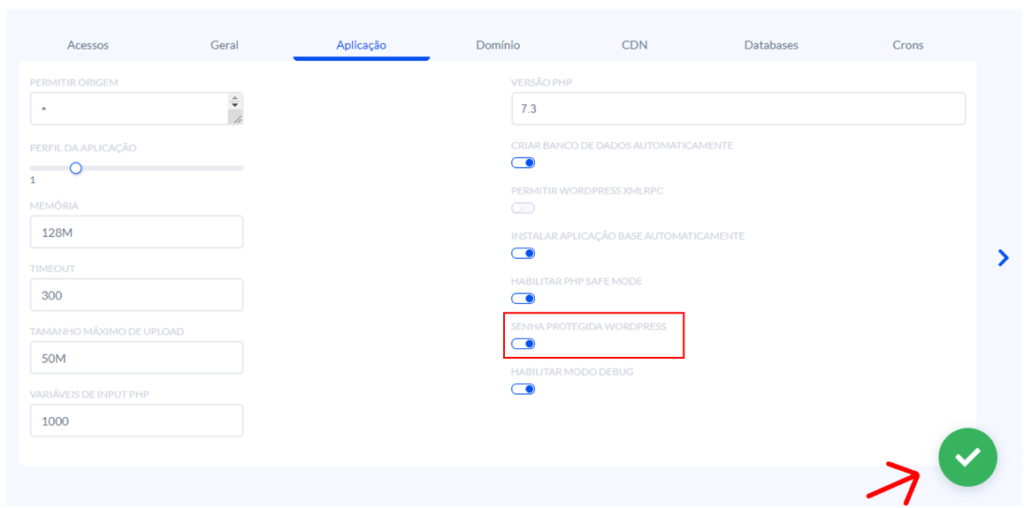
Task: Click the Tamanho Máximo de Upload field
Action: (137, 358)
